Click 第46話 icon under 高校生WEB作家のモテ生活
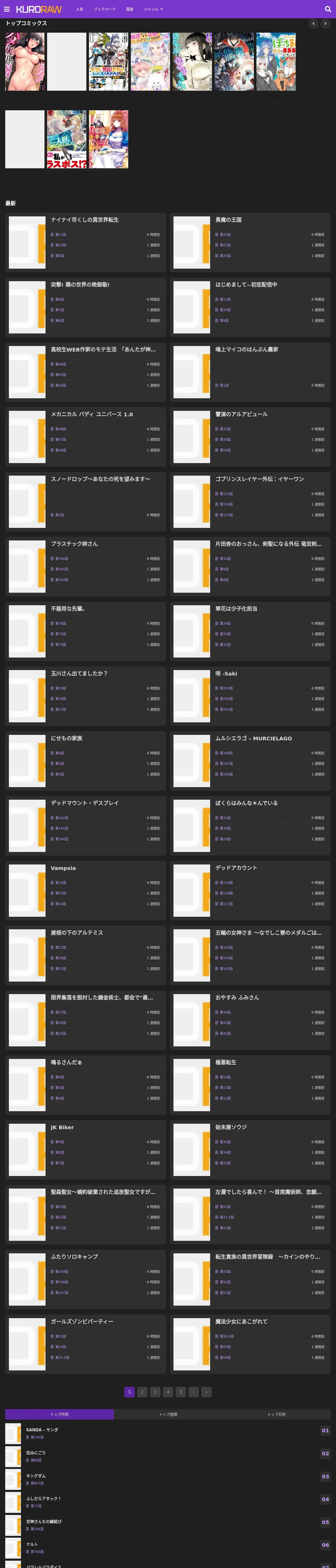336x1568 pixels. 52,364
